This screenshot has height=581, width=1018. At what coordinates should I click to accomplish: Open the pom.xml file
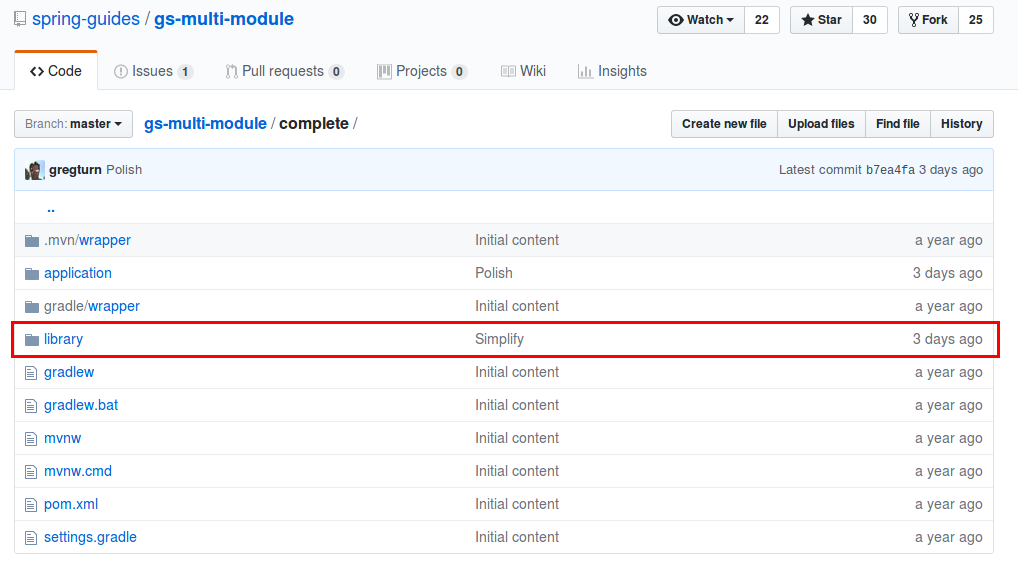coord(70,504)
